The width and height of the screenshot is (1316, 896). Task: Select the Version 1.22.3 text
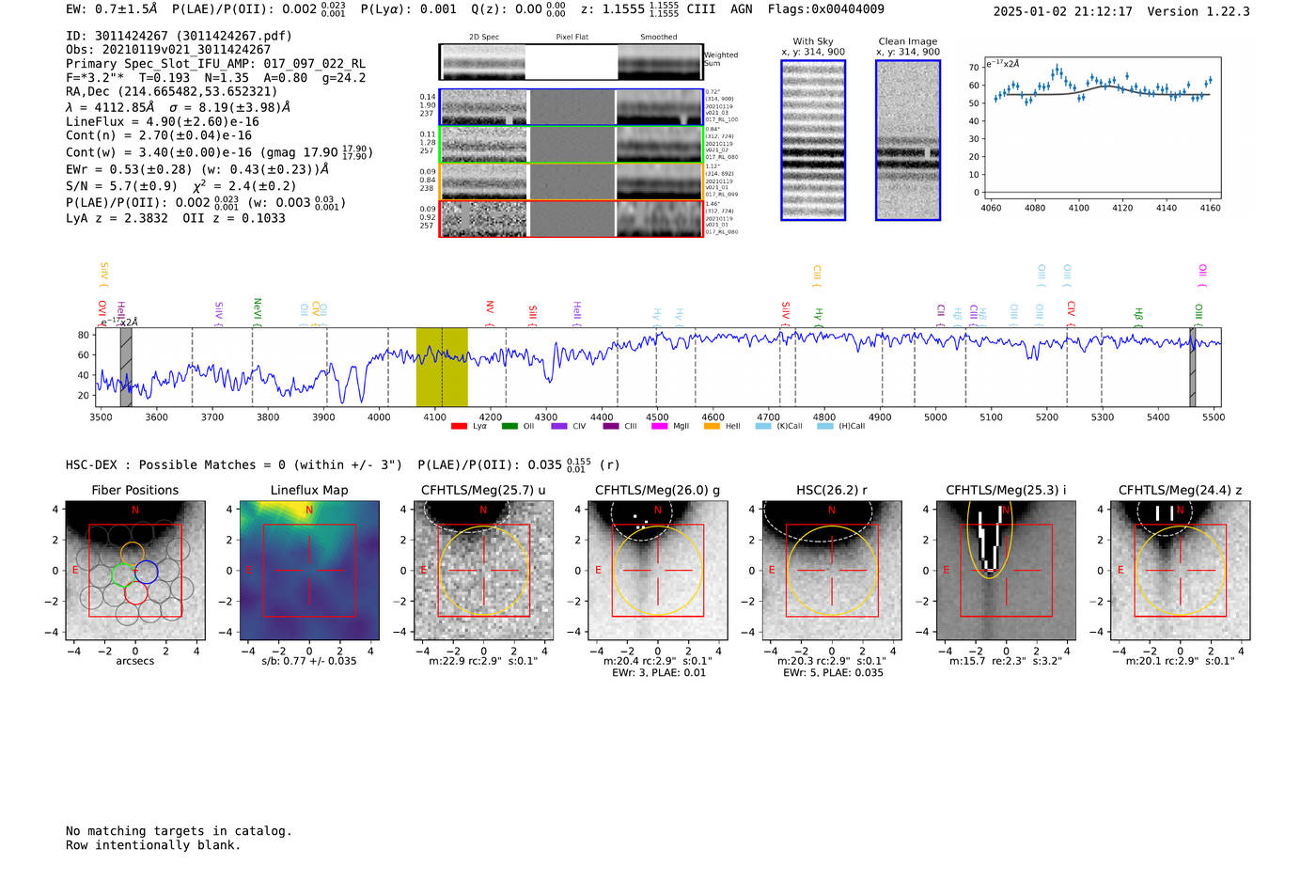coord(1198,12)
